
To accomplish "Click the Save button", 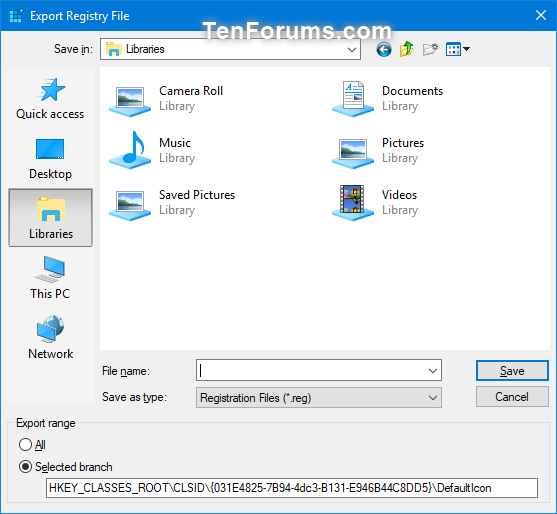I will click(512, 370).
